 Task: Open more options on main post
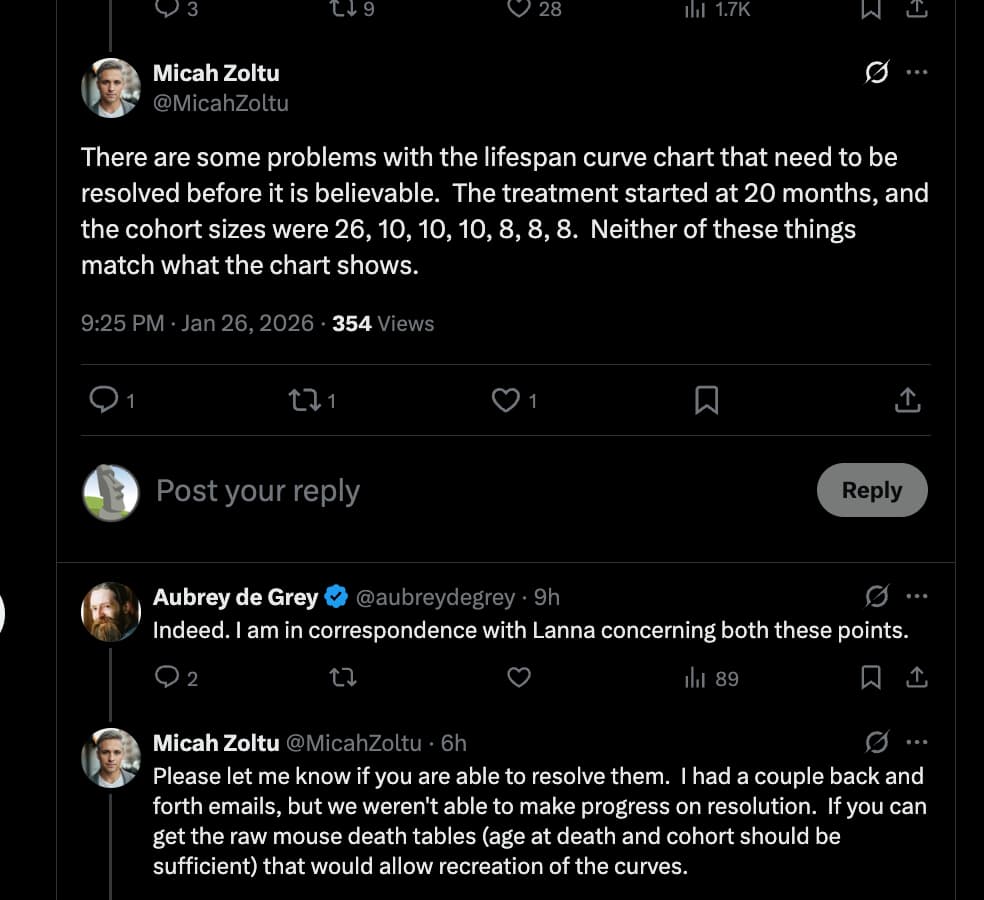click(916, 73)
